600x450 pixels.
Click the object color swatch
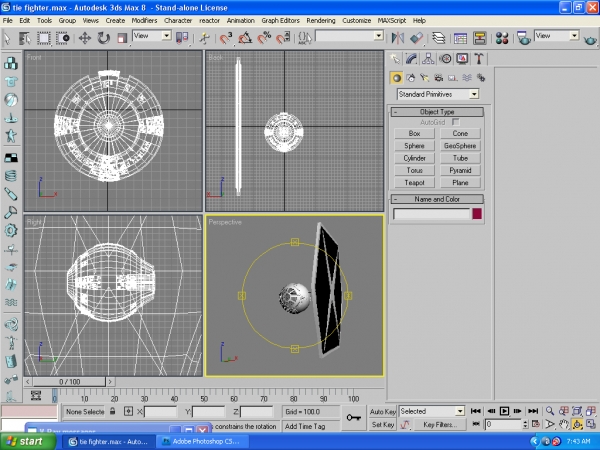click(x=477, y=214)
